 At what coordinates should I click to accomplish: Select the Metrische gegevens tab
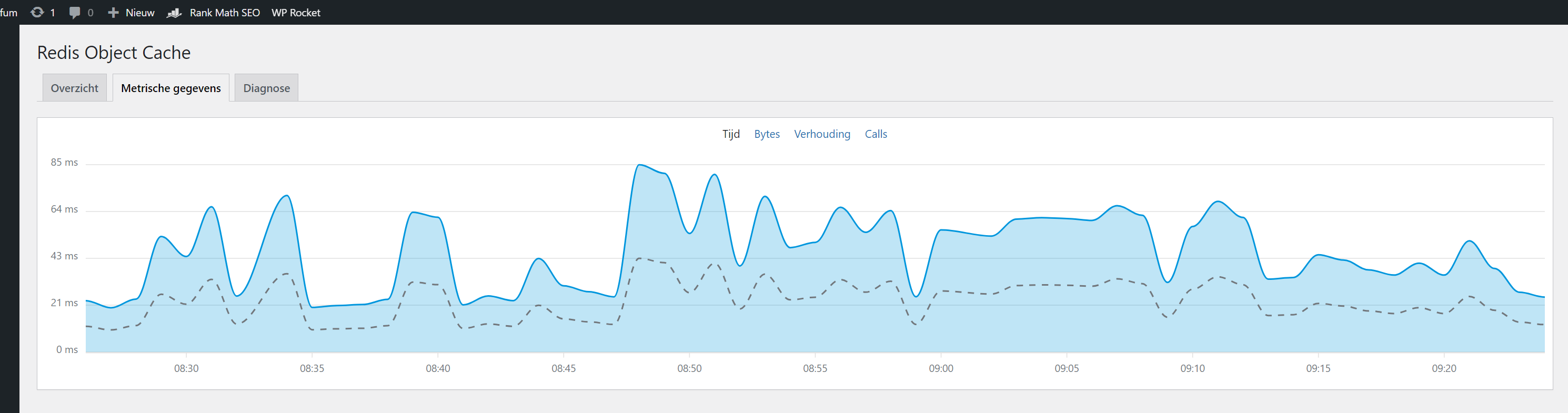[171, 88]
